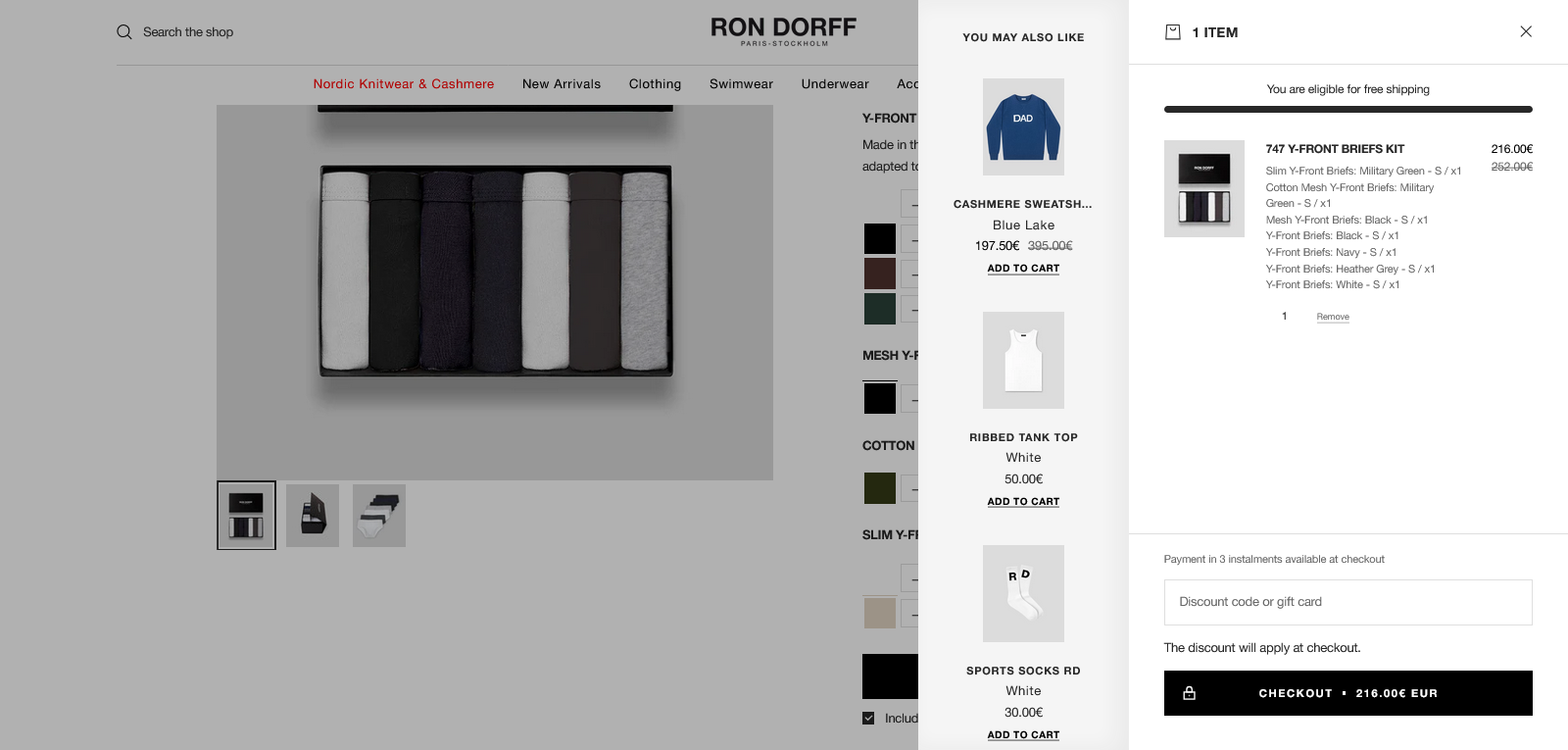Focus the discount code or gift card field
The image size is (1568, 750).
pyautogui.click(x=1347, y=602)
